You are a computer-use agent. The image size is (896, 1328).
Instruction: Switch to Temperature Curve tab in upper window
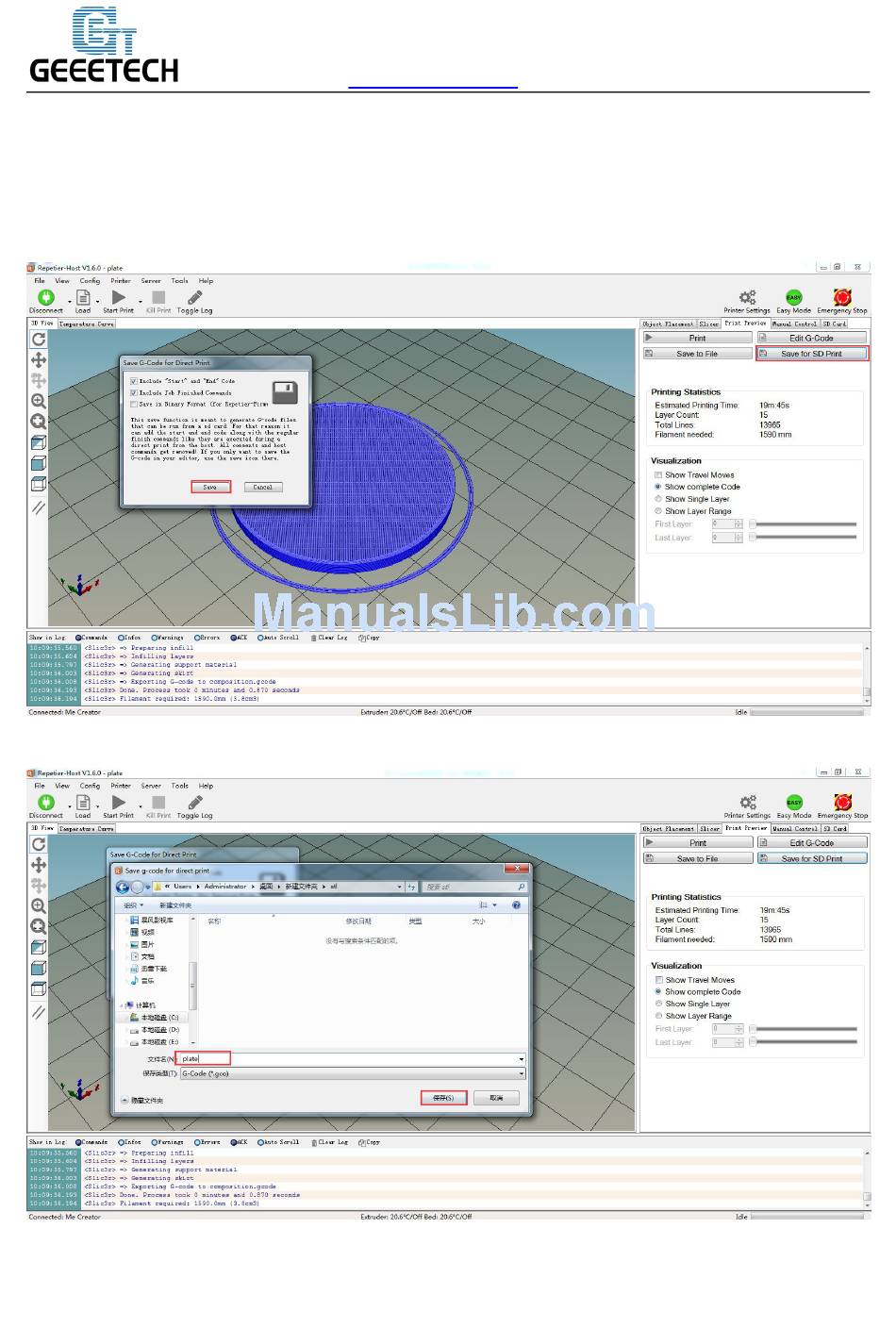click(87, 324)
